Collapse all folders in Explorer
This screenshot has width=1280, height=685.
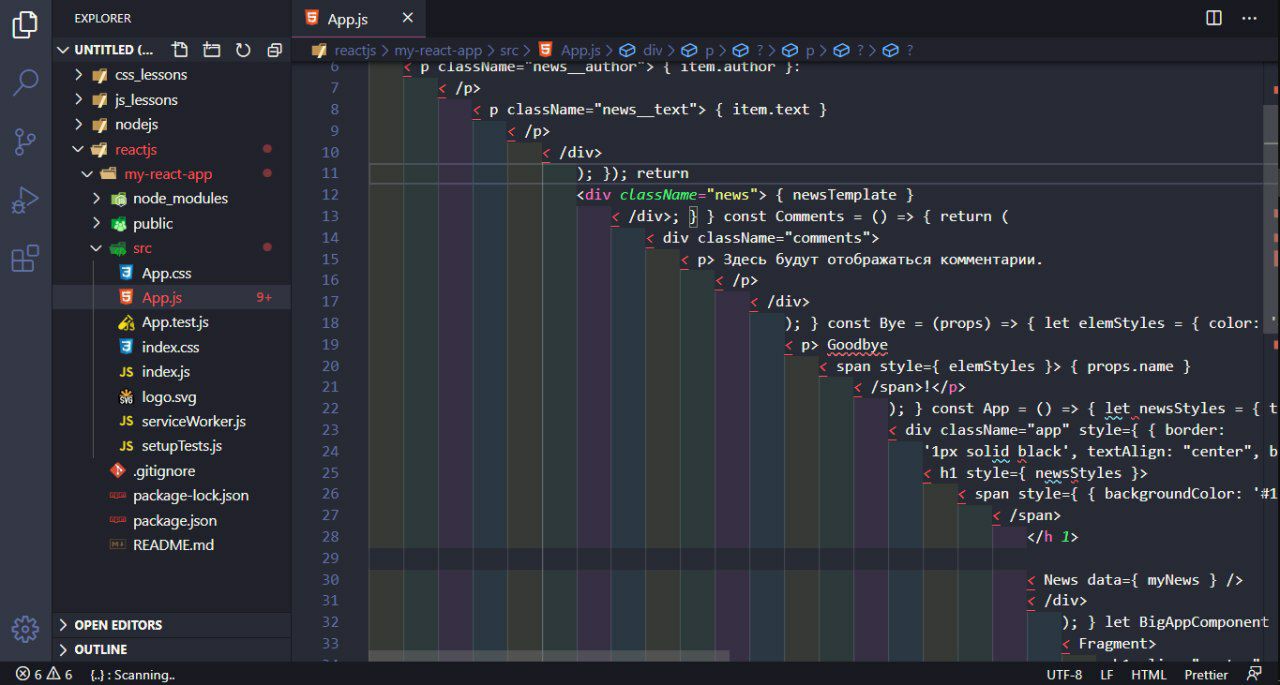(274, 49)
